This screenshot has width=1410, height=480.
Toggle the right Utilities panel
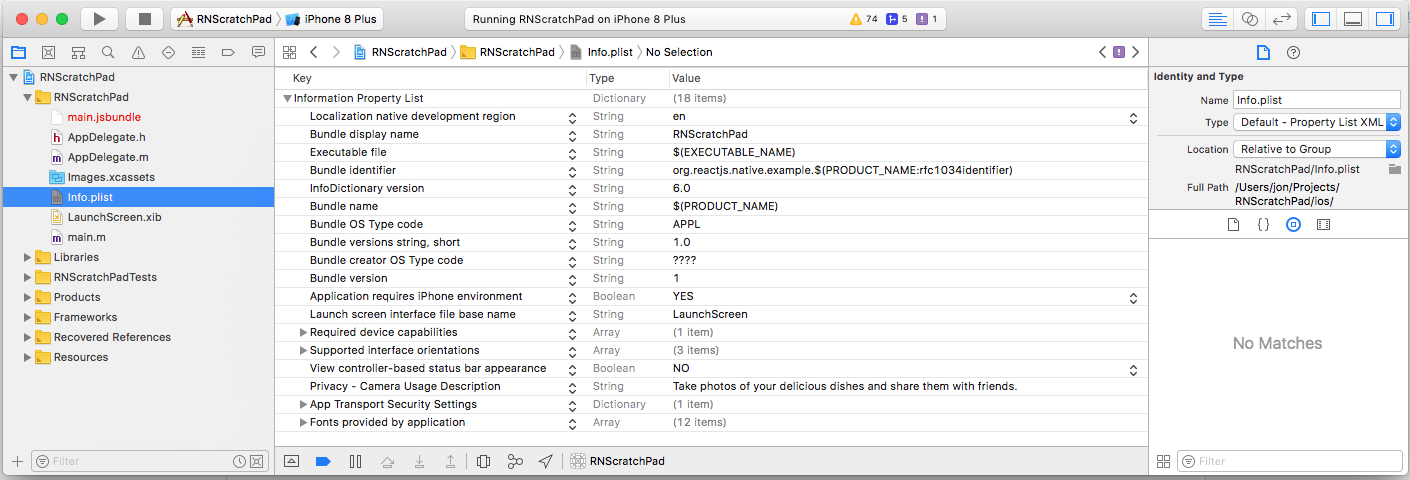[1384, 19]
